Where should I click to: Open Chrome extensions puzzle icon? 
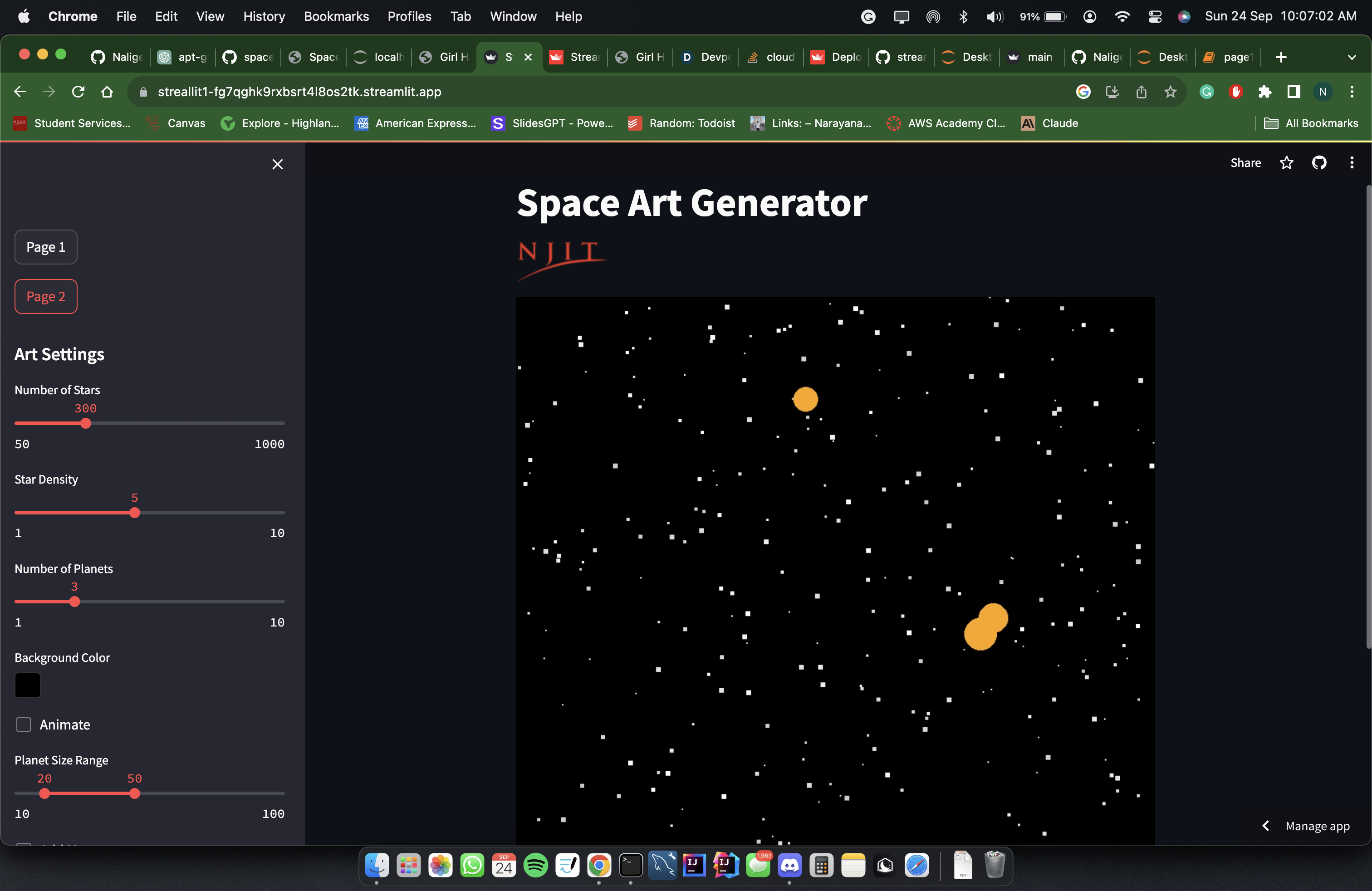(1264, 92)
